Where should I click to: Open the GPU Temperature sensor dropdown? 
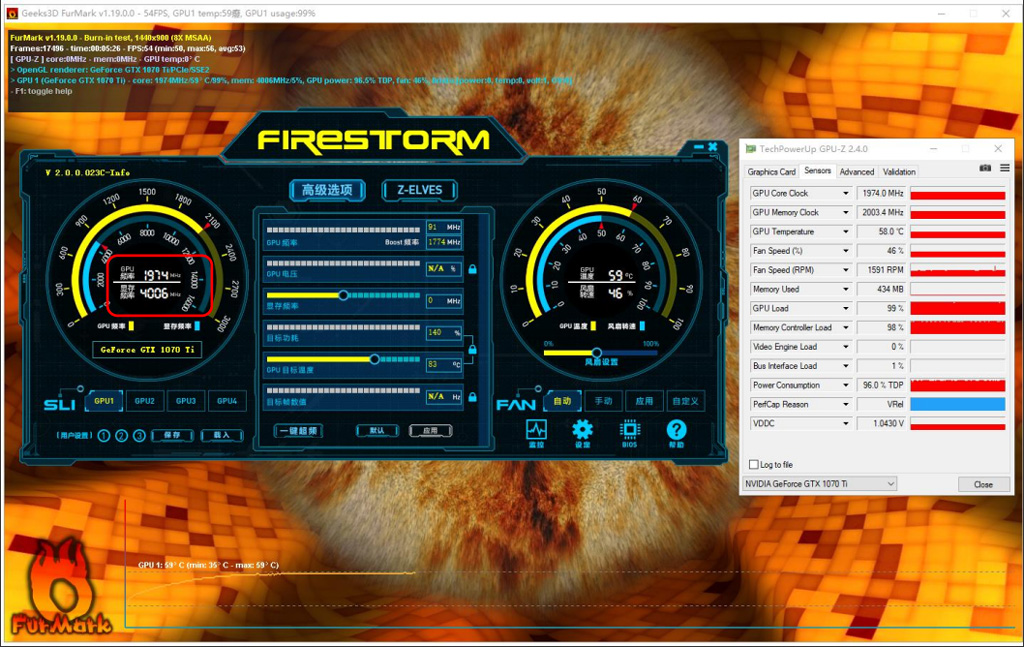[846, 232]
